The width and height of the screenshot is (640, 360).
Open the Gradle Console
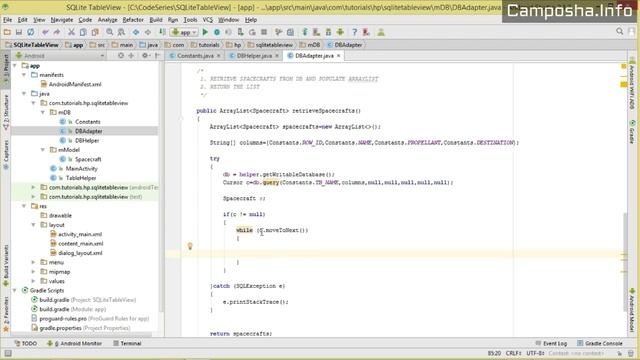tap(600, 344)
